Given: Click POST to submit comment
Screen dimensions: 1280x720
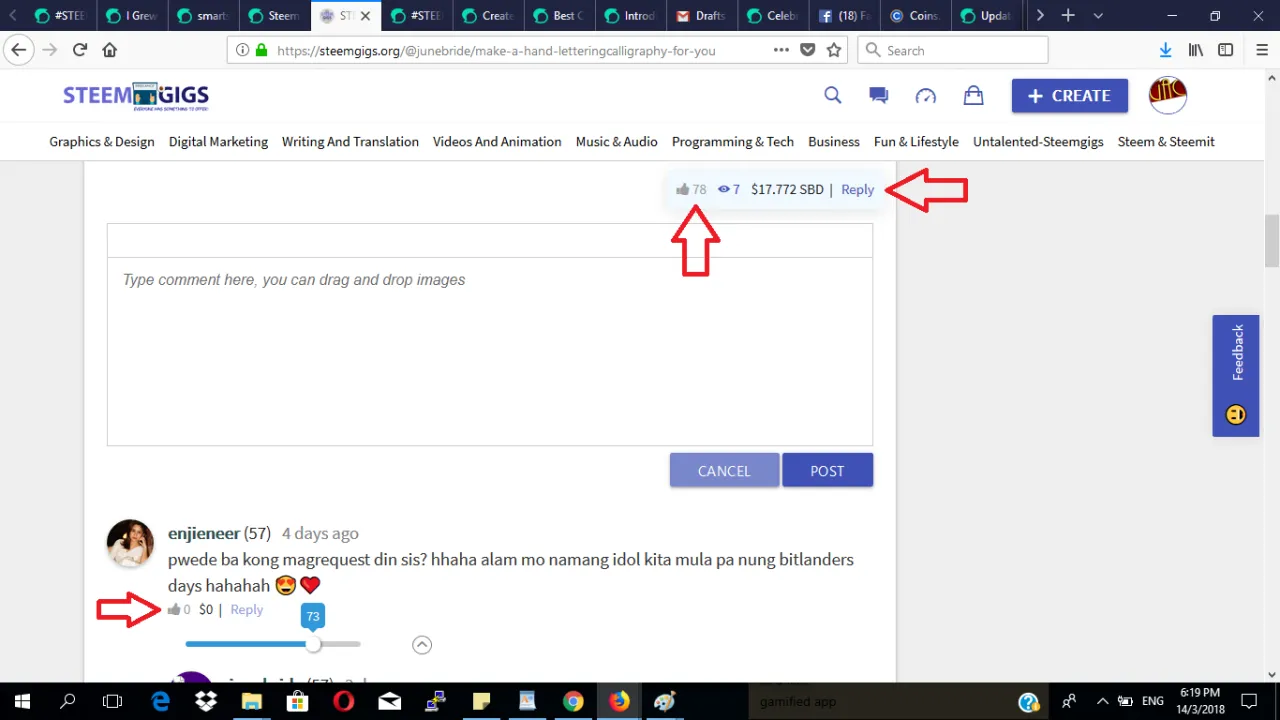Looking at the screenshot, I should point(827,470).
